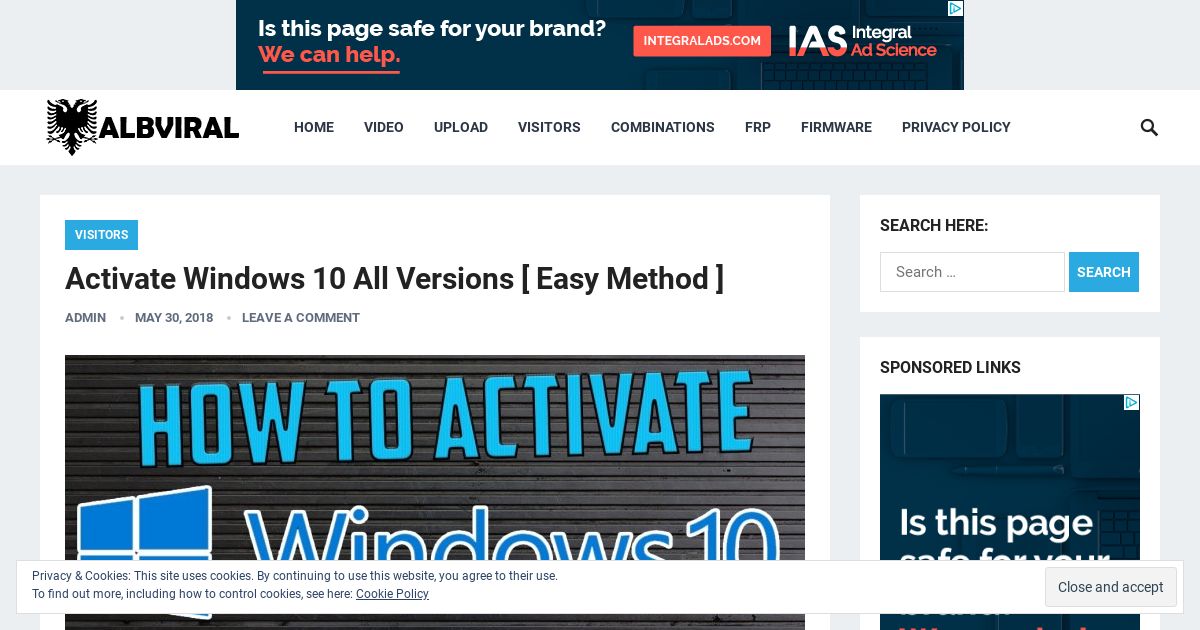The image size is (1200, 630).
Task: Open the Admin author link
Action: pos(85,318)
